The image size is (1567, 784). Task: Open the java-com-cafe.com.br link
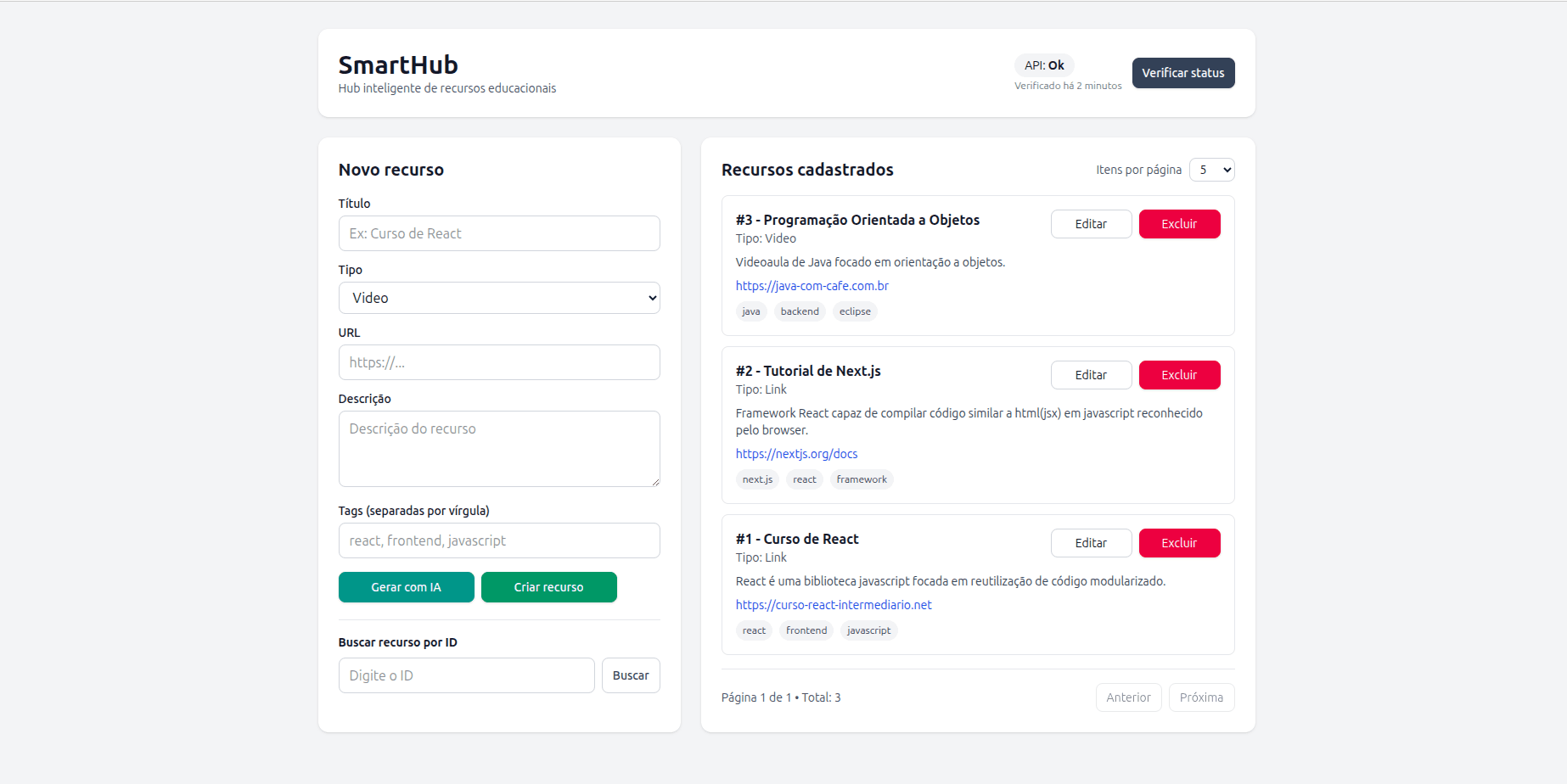click(x=812, y=286)
